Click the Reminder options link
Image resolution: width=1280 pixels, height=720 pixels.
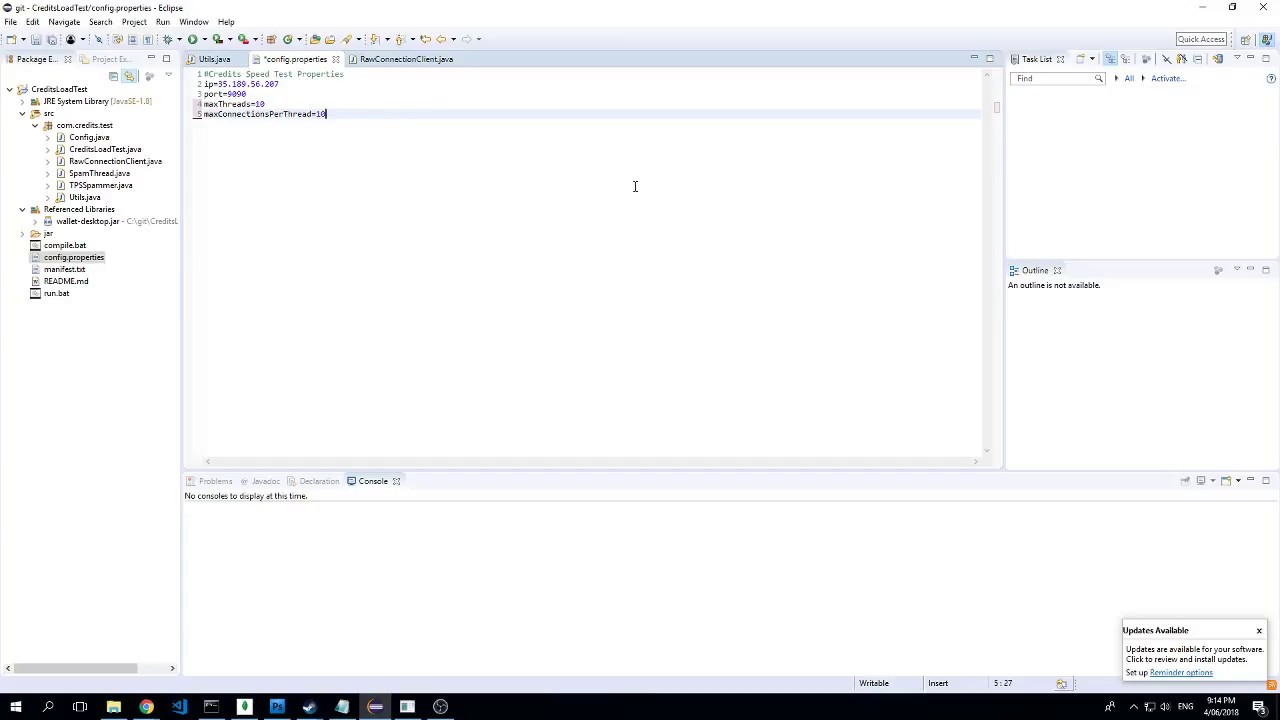(1181, 672)
